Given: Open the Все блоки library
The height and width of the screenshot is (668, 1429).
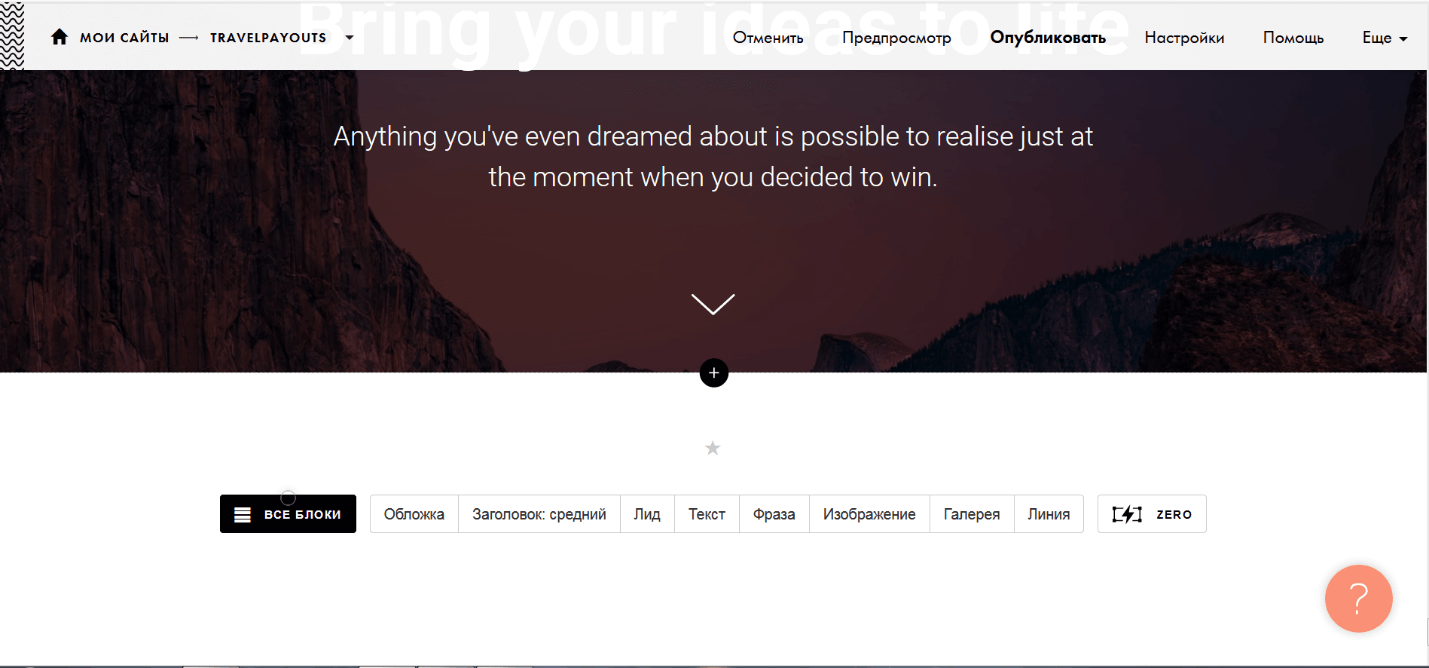Looking at the screenshot, I should pyautogui.click(x=288, y=514).
